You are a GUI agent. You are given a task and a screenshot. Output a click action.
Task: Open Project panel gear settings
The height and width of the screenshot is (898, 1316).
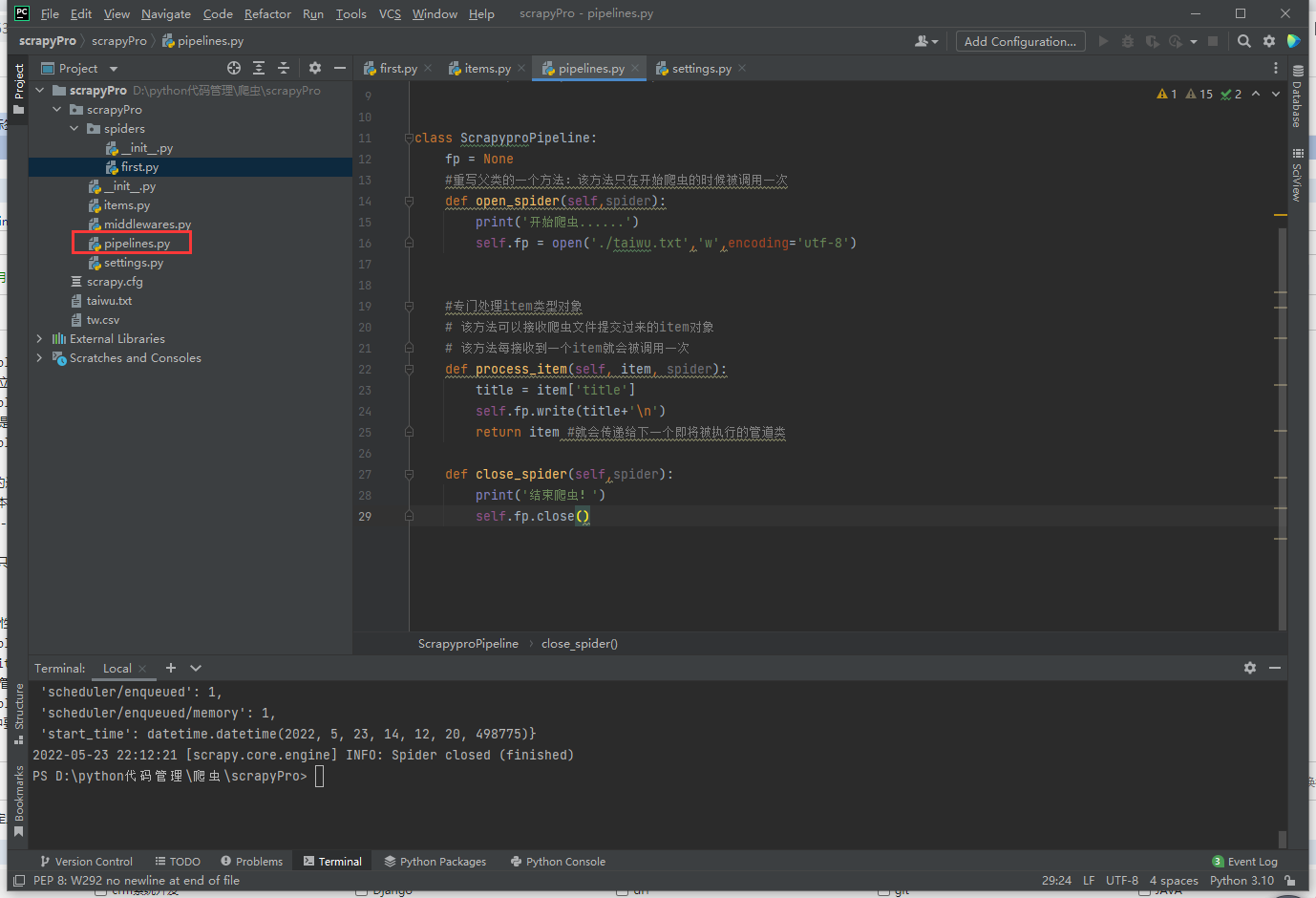pyautogui.click(x=315, y=68)
